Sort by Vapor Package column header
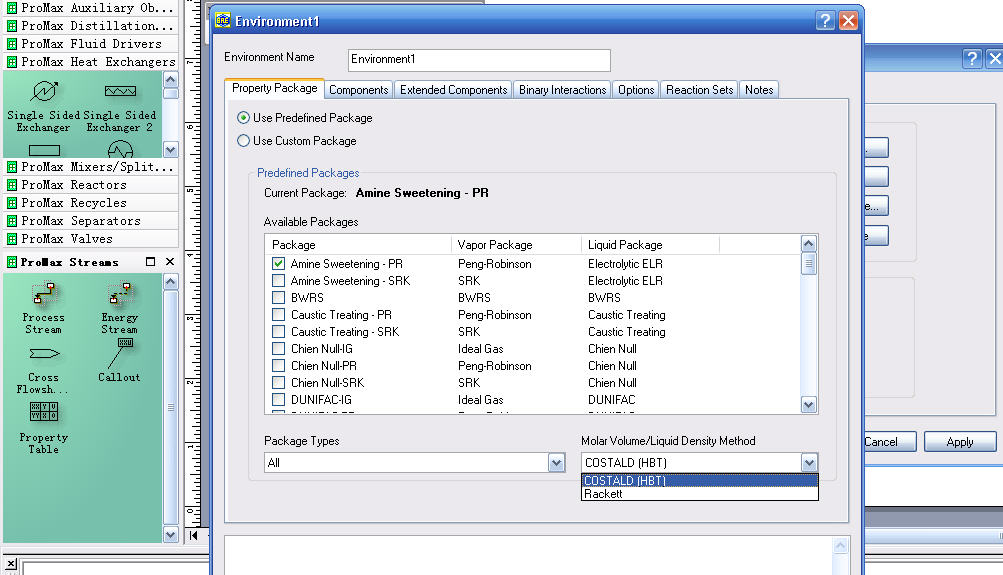 516,245
